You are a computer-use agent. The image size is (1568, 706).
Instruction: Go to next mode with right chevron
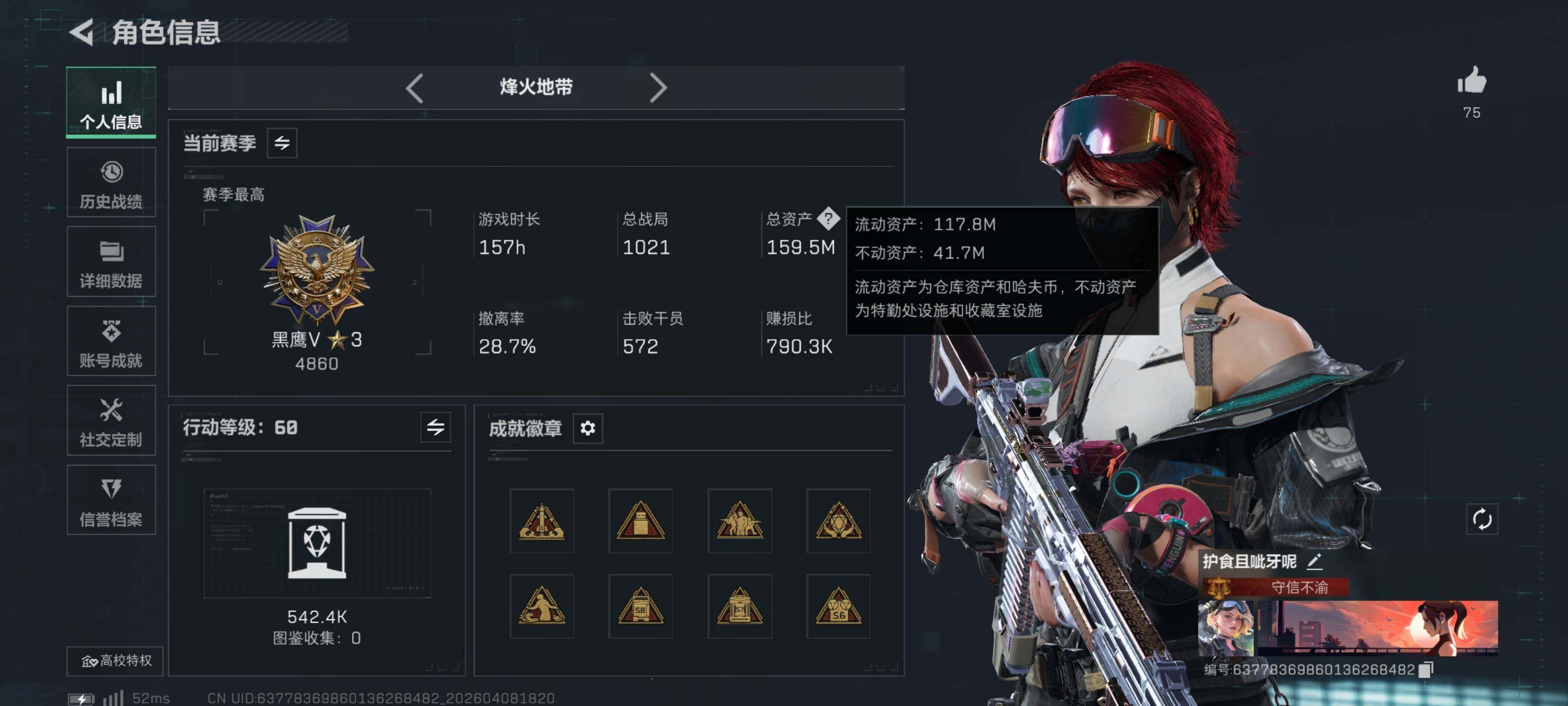click(658, 88)
